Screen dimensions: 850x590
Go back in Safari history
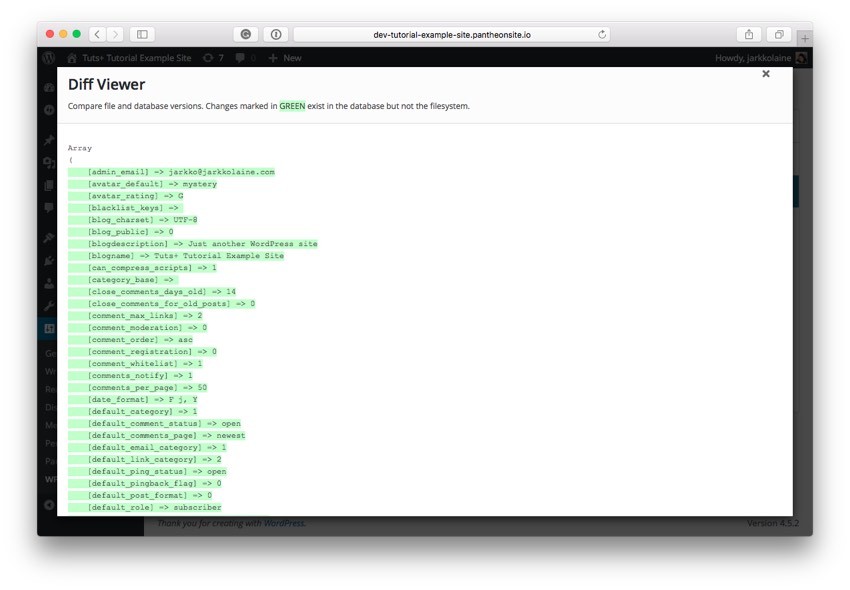pyautogui.click(x=97, y=34)
